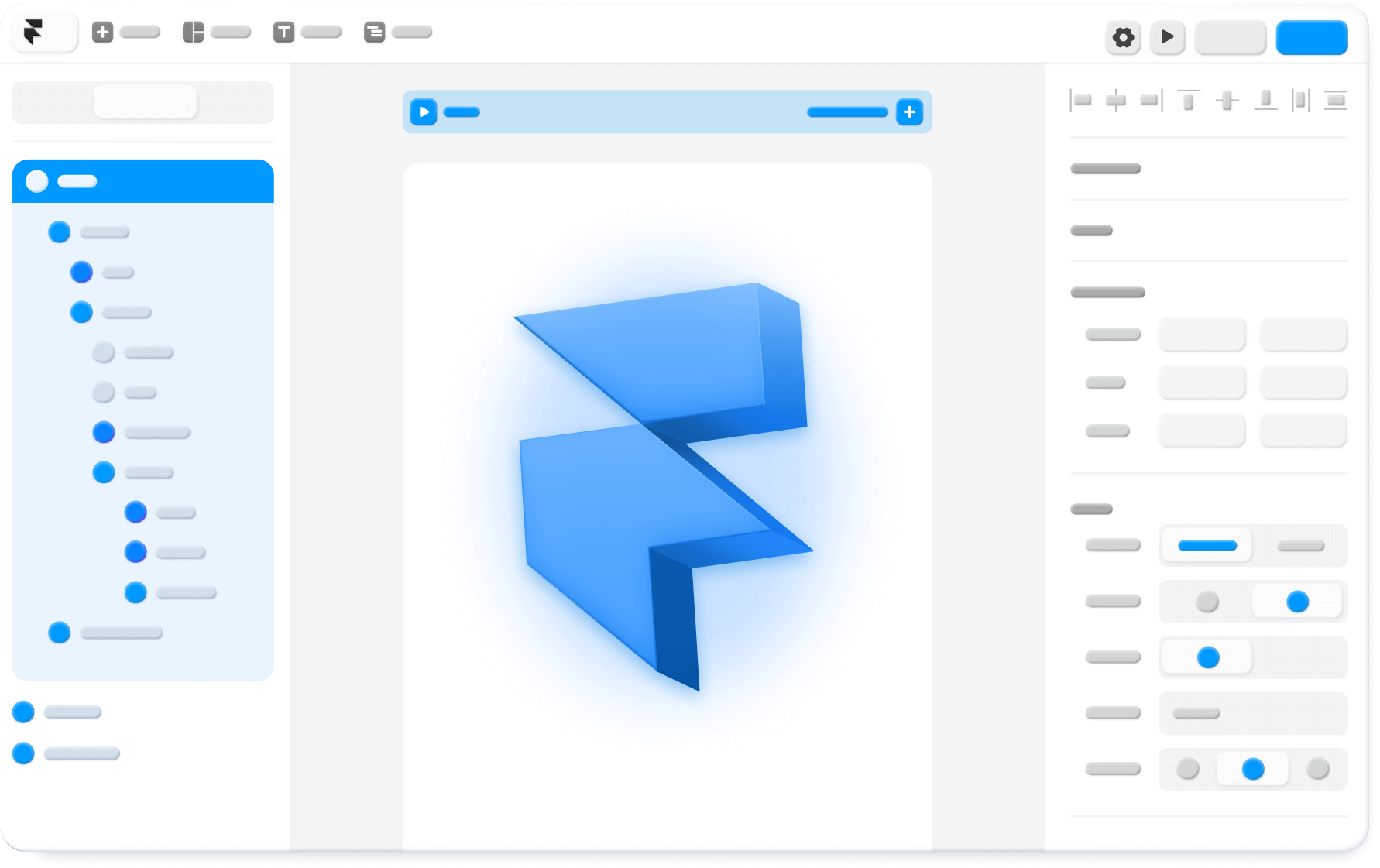Click first row's left input field in properties
The width and height of the screenshot is (1380, 868).
(x=1202, y=335)
